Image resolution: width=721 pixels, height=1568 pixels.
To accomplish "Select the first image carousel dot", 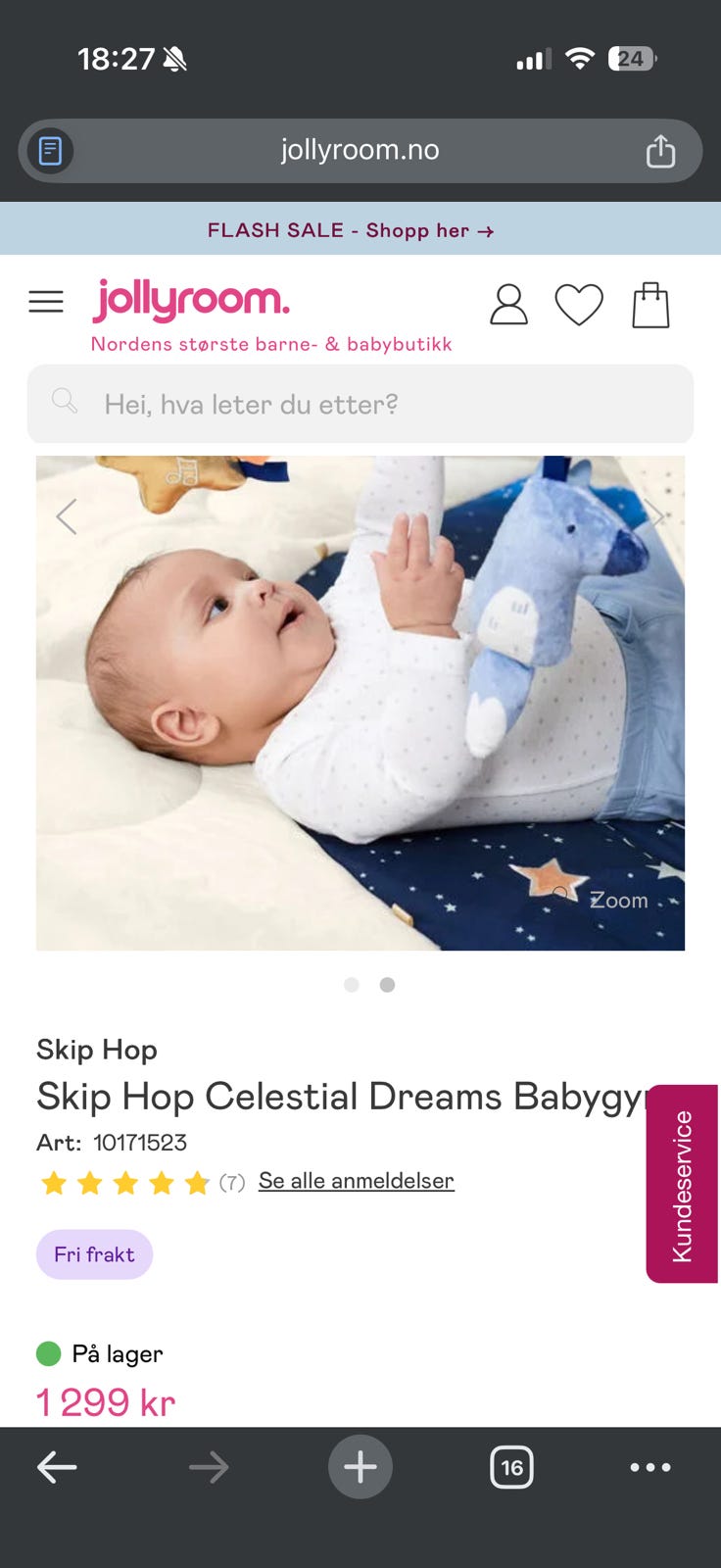I will [352, 985].
